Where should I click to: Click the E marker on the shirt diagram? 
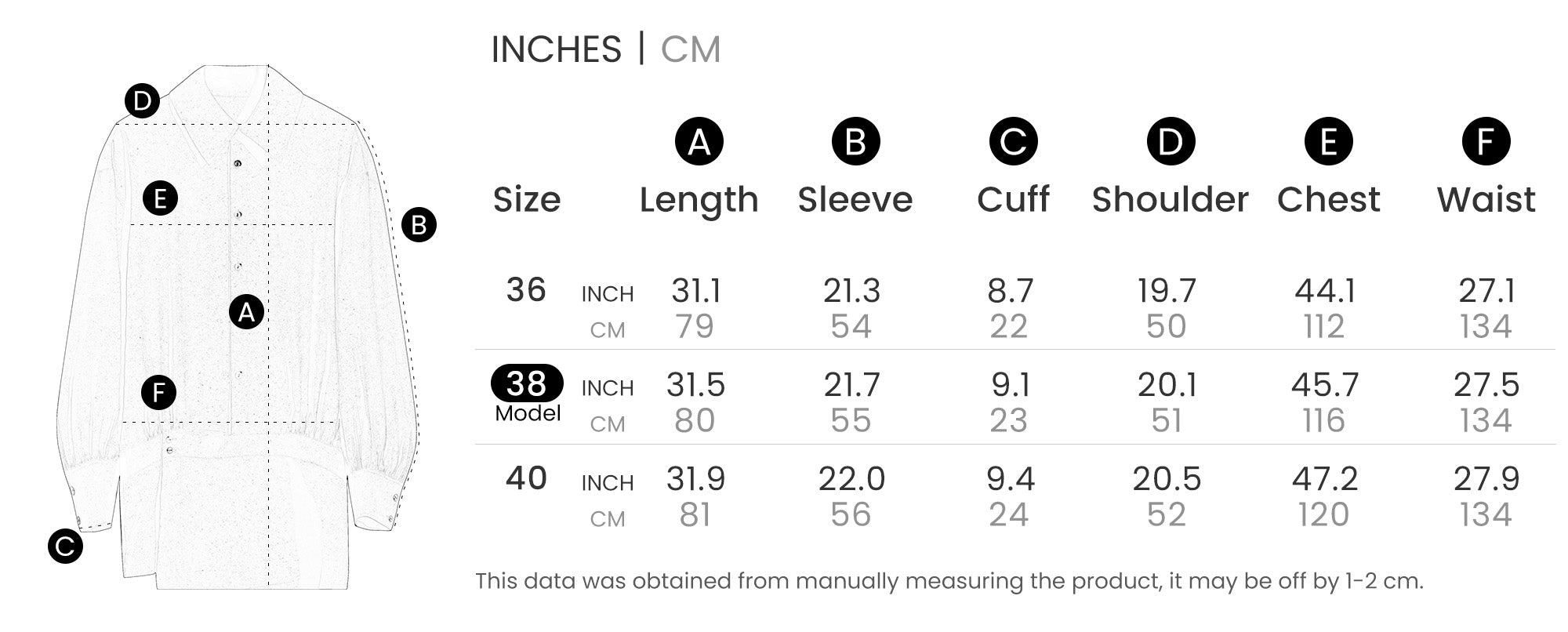[x=160, y=198]
